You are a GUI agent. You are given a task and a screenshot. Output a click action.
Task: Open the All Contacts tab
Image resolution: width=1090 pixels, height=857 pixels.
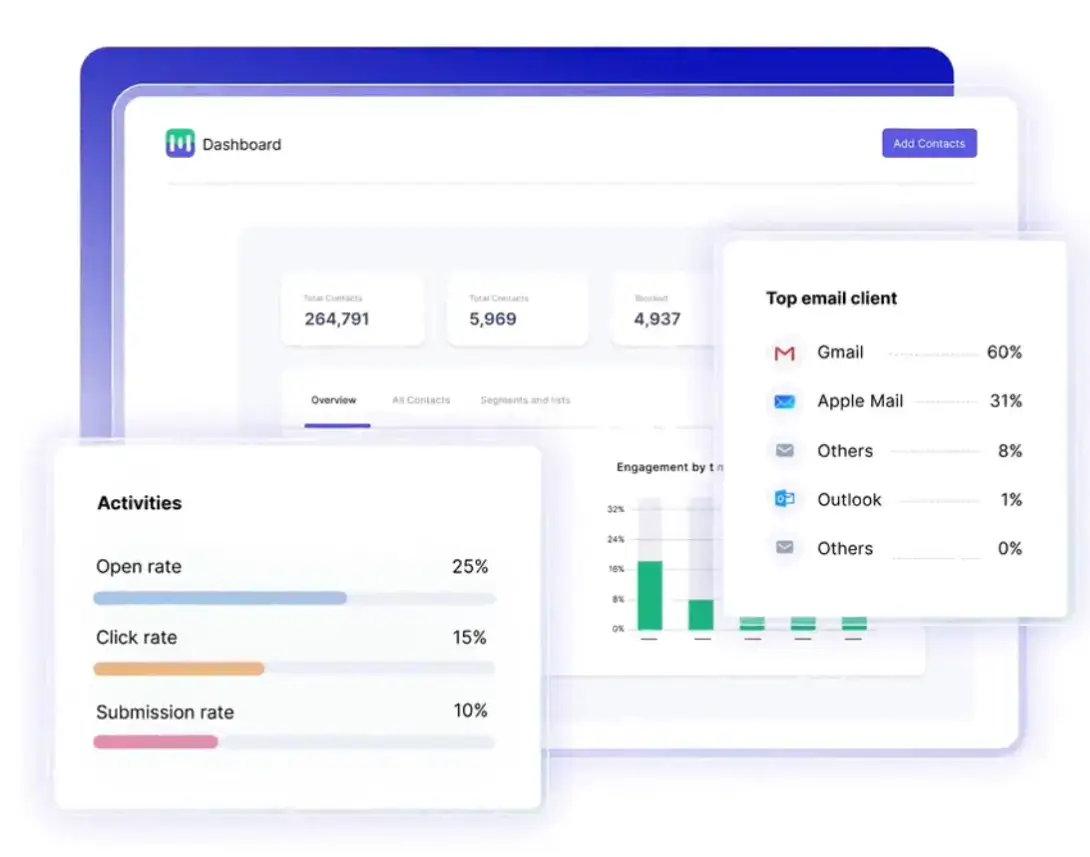tap(421, 400)
